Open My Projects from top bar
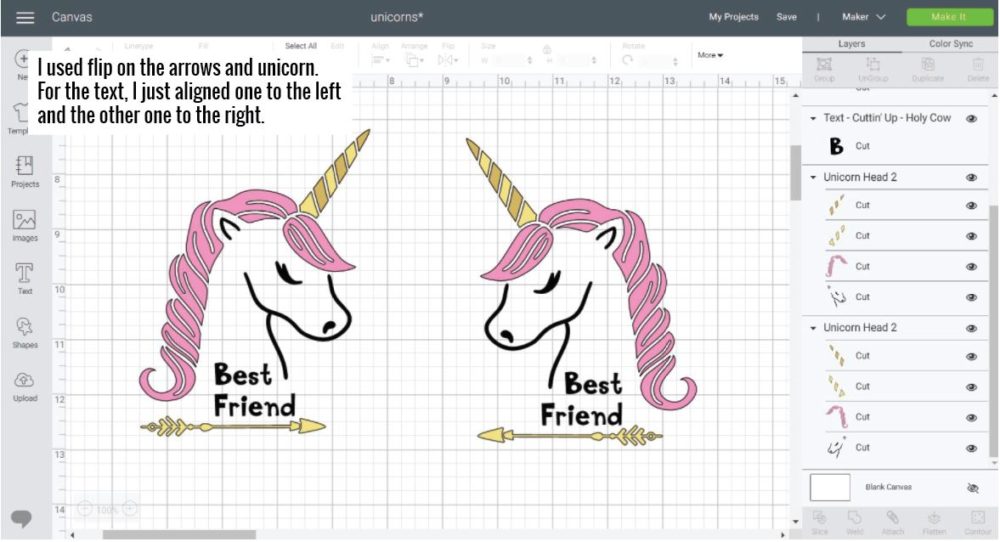The width and height of the screenshot is (1000, 542). click(x=733, y=17)
